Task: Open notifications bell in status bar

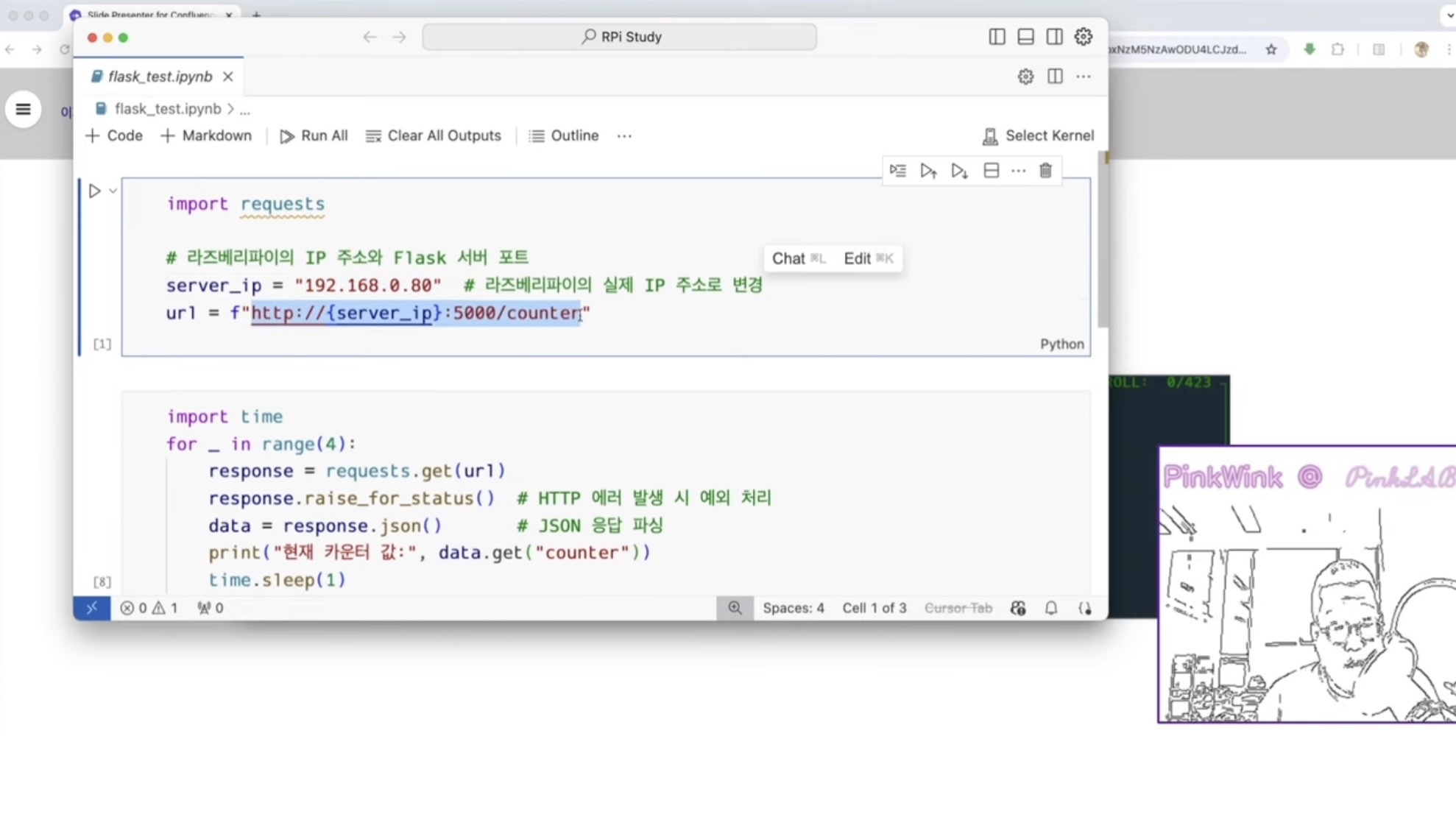Action: 1051,608
